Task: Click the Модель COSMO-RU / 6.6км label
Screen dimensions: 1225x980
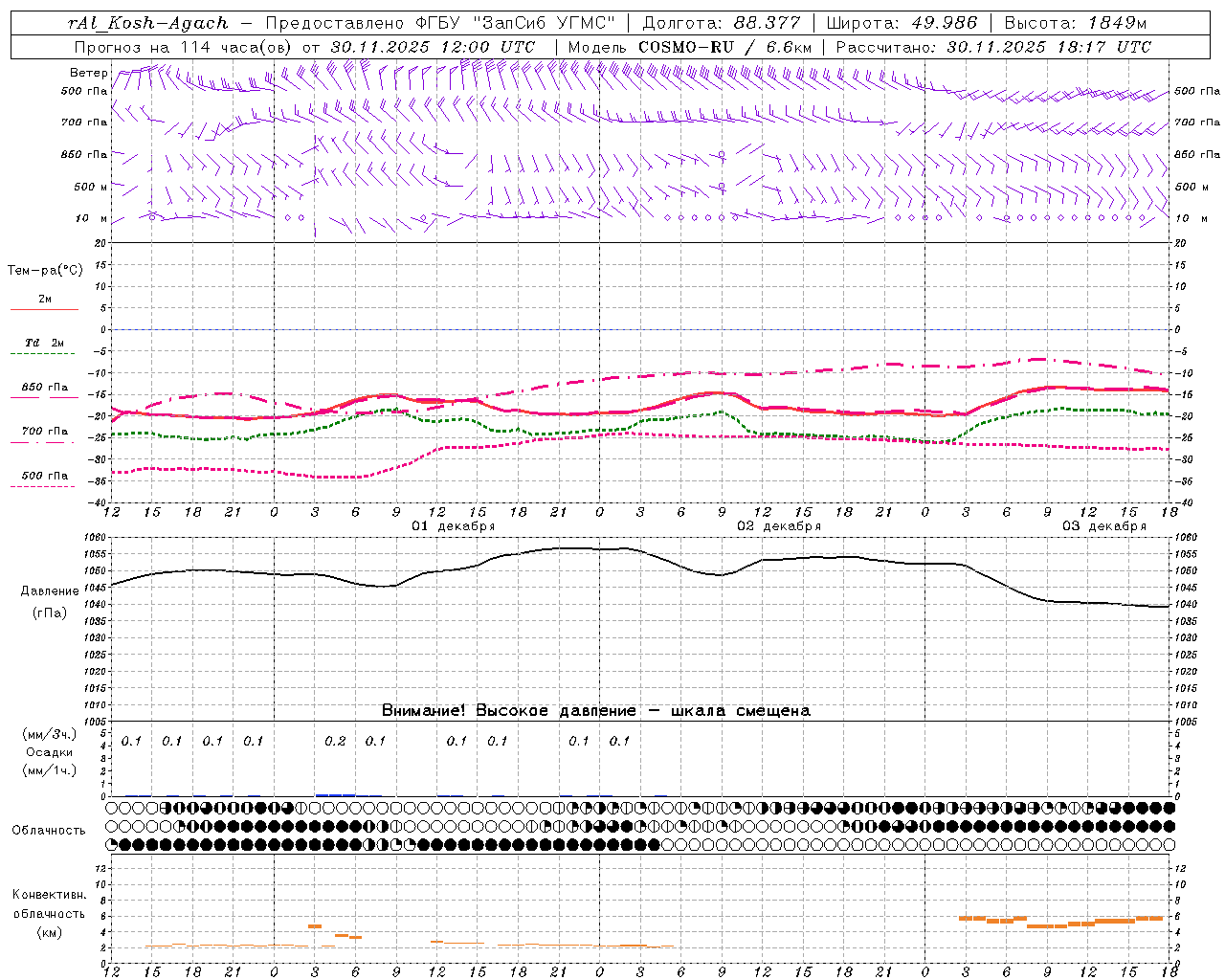Action: [690, 46]
